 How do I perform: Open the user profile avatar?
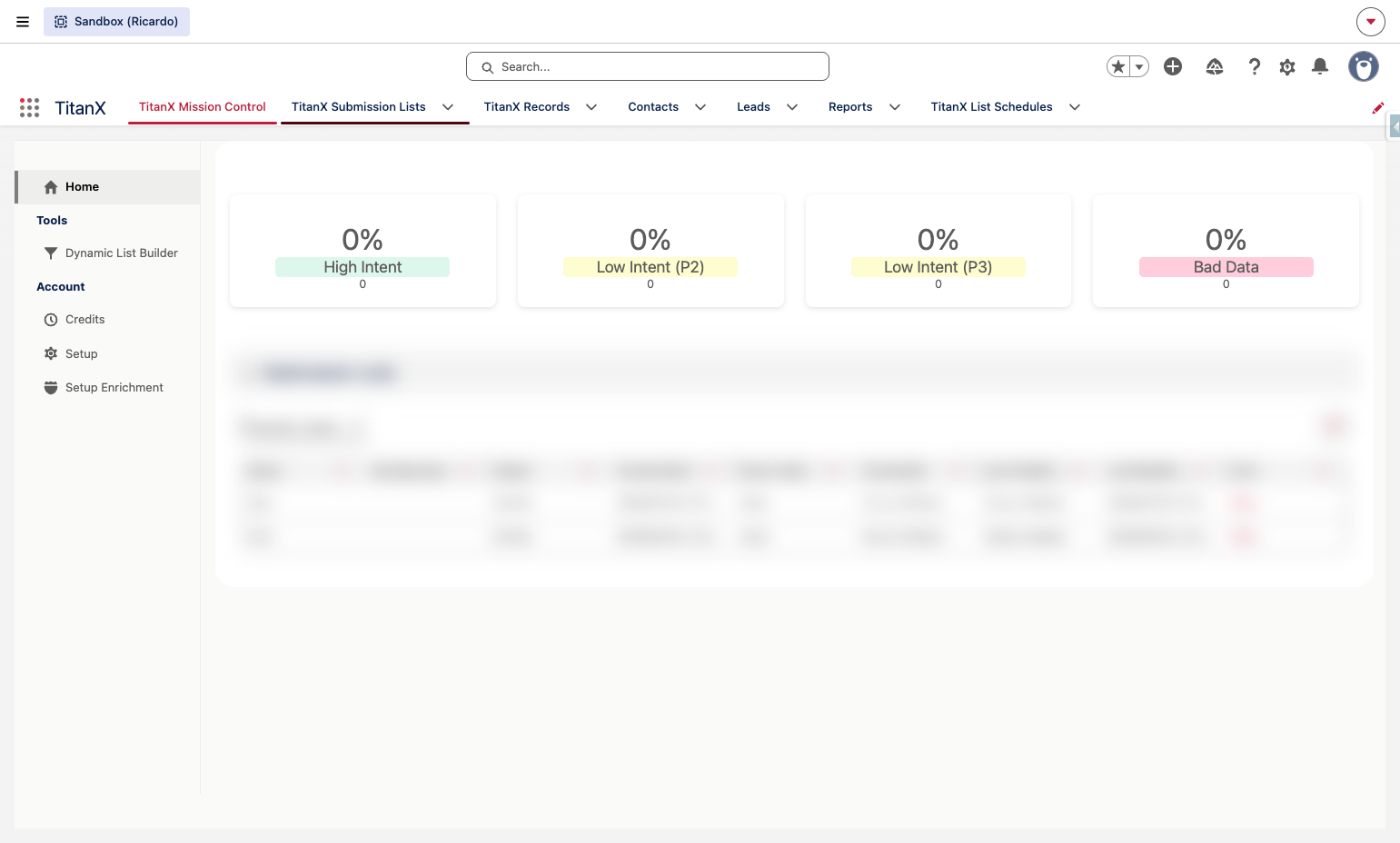pyautogui.click(x=1364, y=66)
